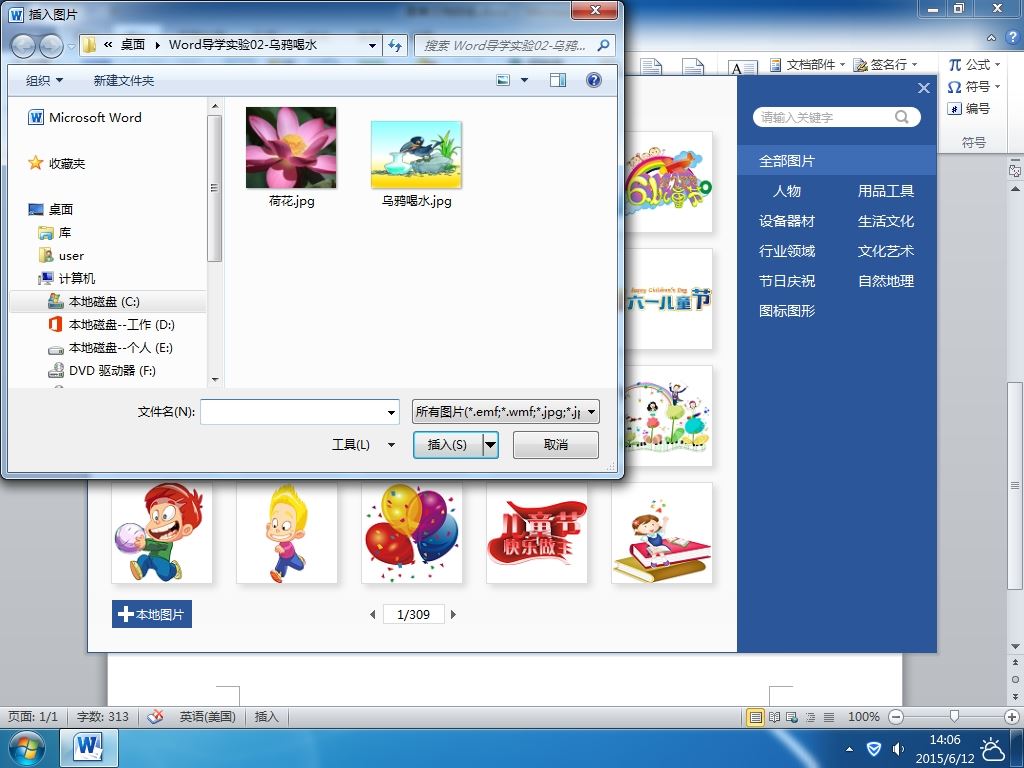The width and height of the screenshot is (1024, 768).
Task: Click the change view icon in the dialog toolbar
Action: [x=503, y=80]
